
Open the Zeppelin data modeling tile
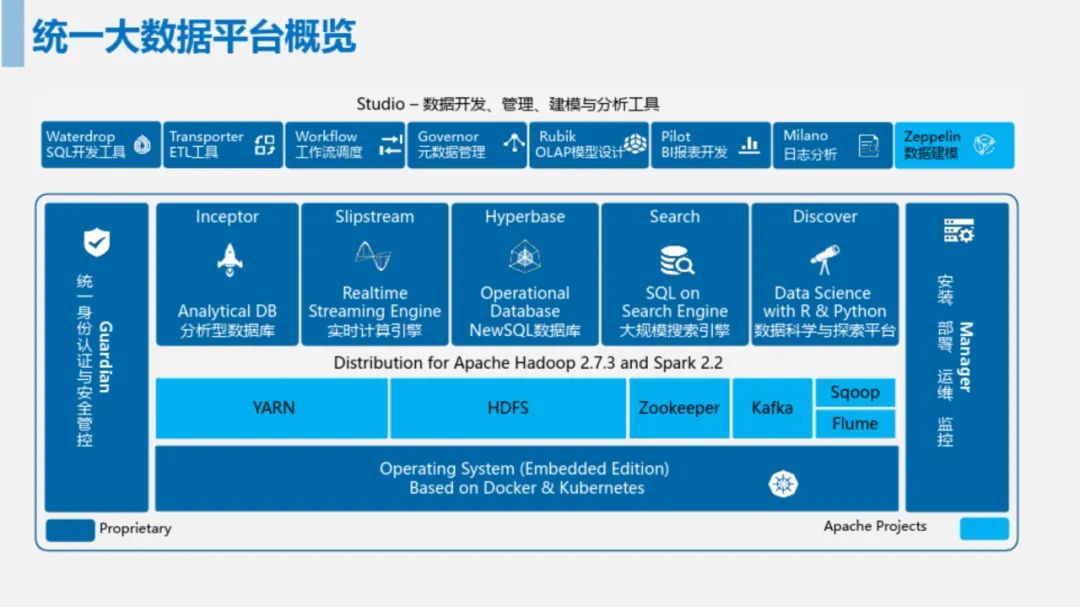tap(953, 145)
